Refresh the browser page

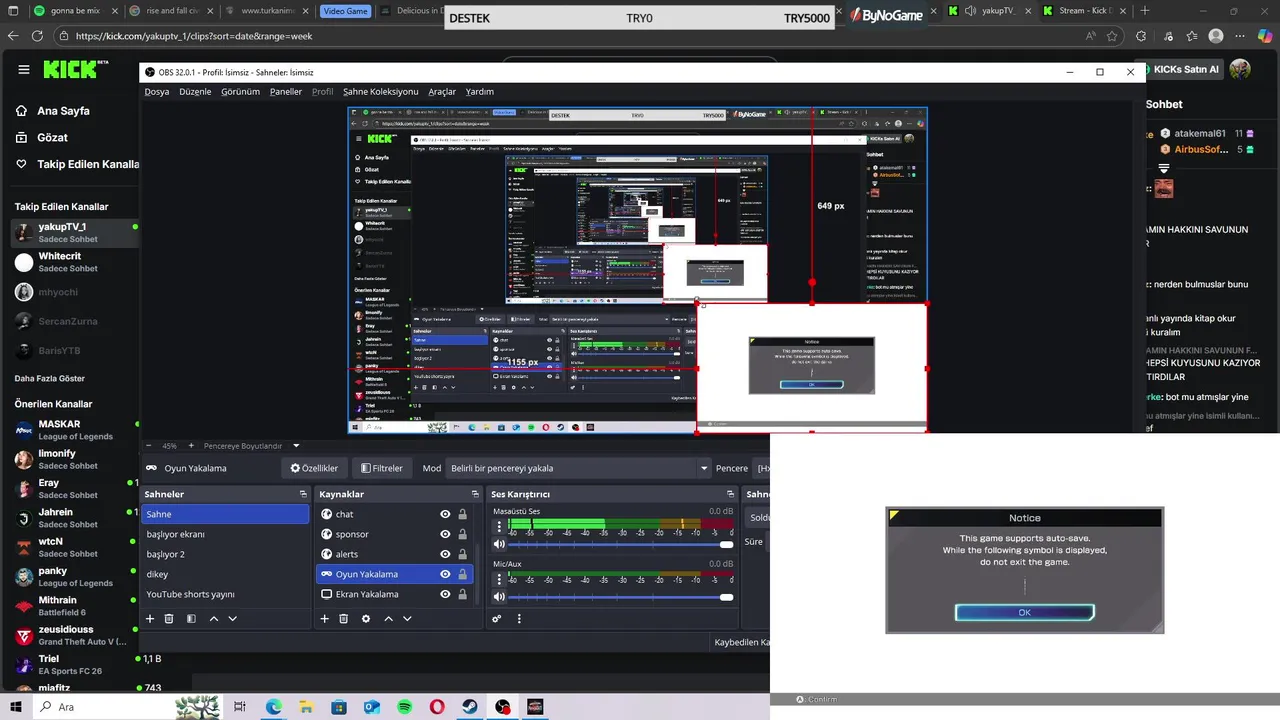pos(37,36)
